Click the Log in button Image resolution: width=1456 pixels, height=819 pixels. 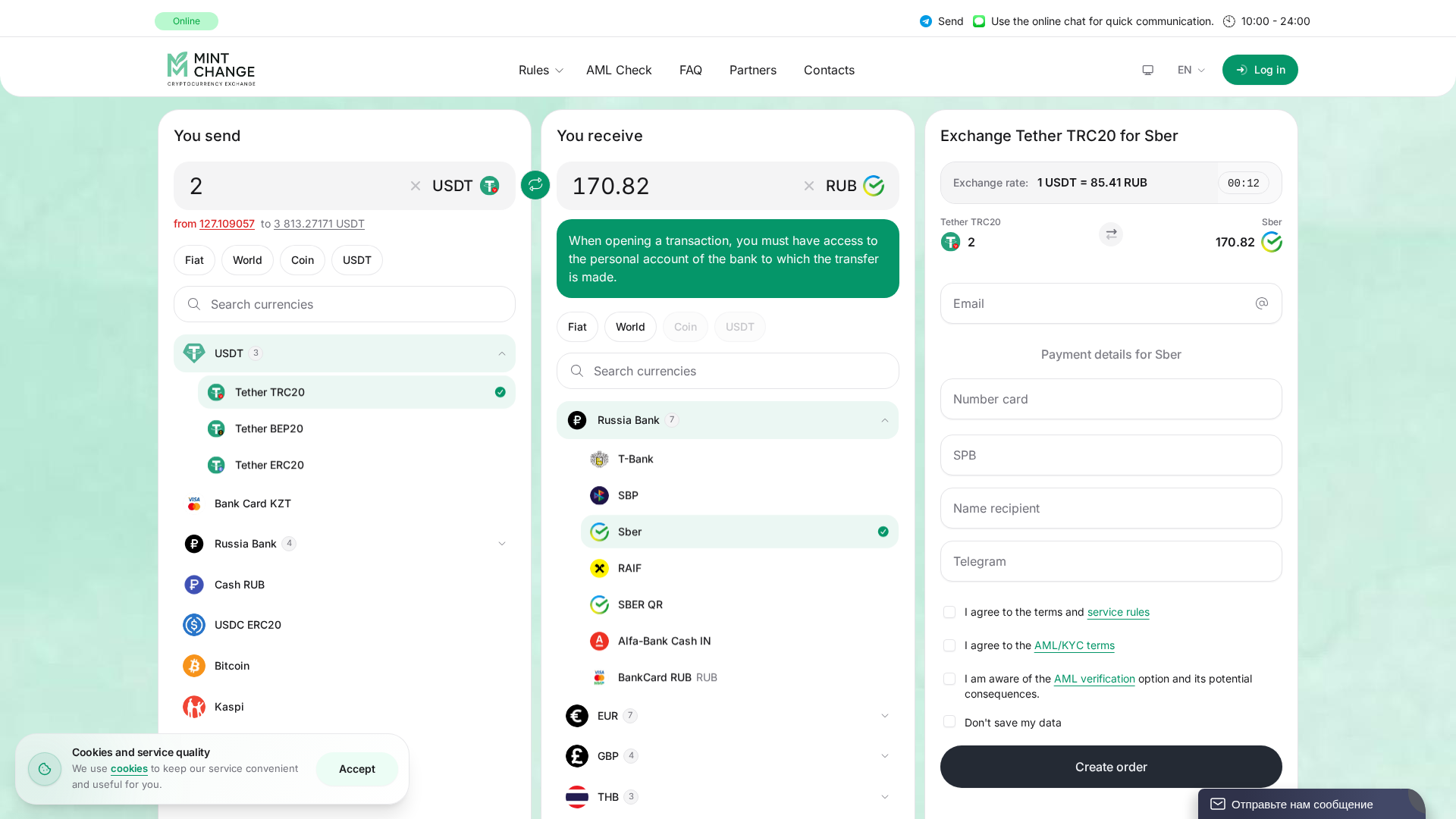click(1260, 70)
